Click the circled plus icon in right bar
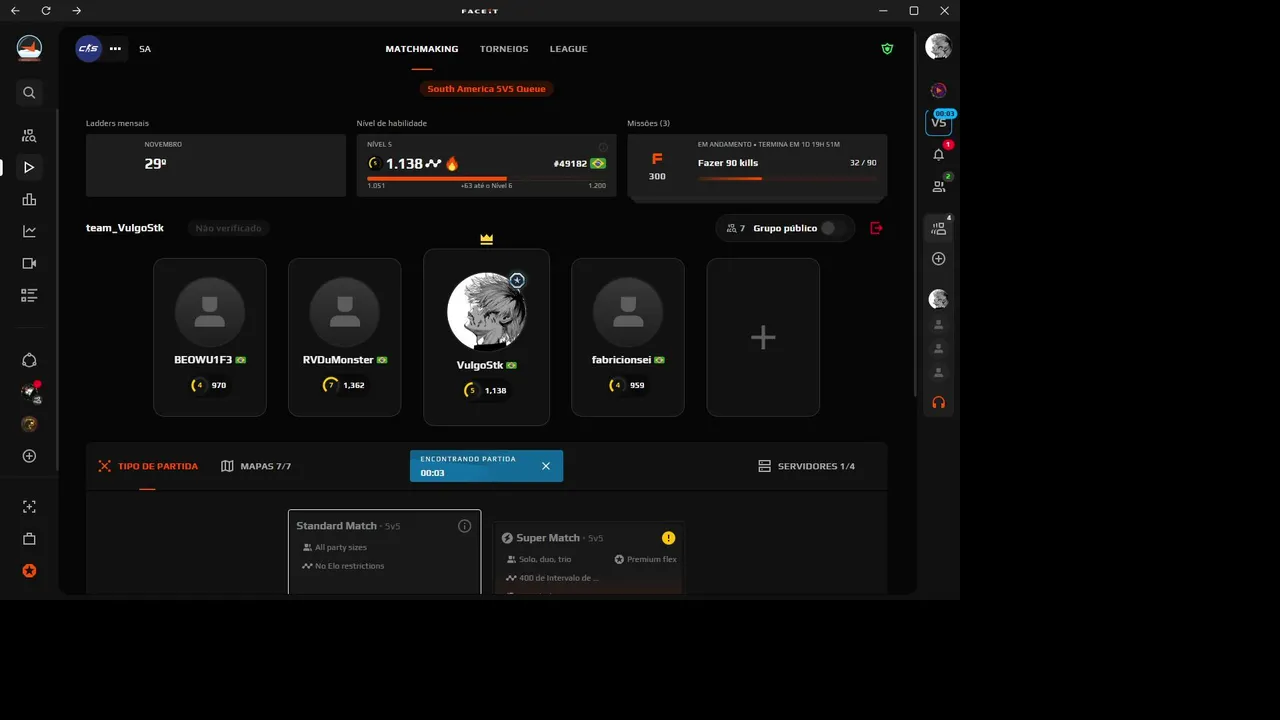 [938, 259]
